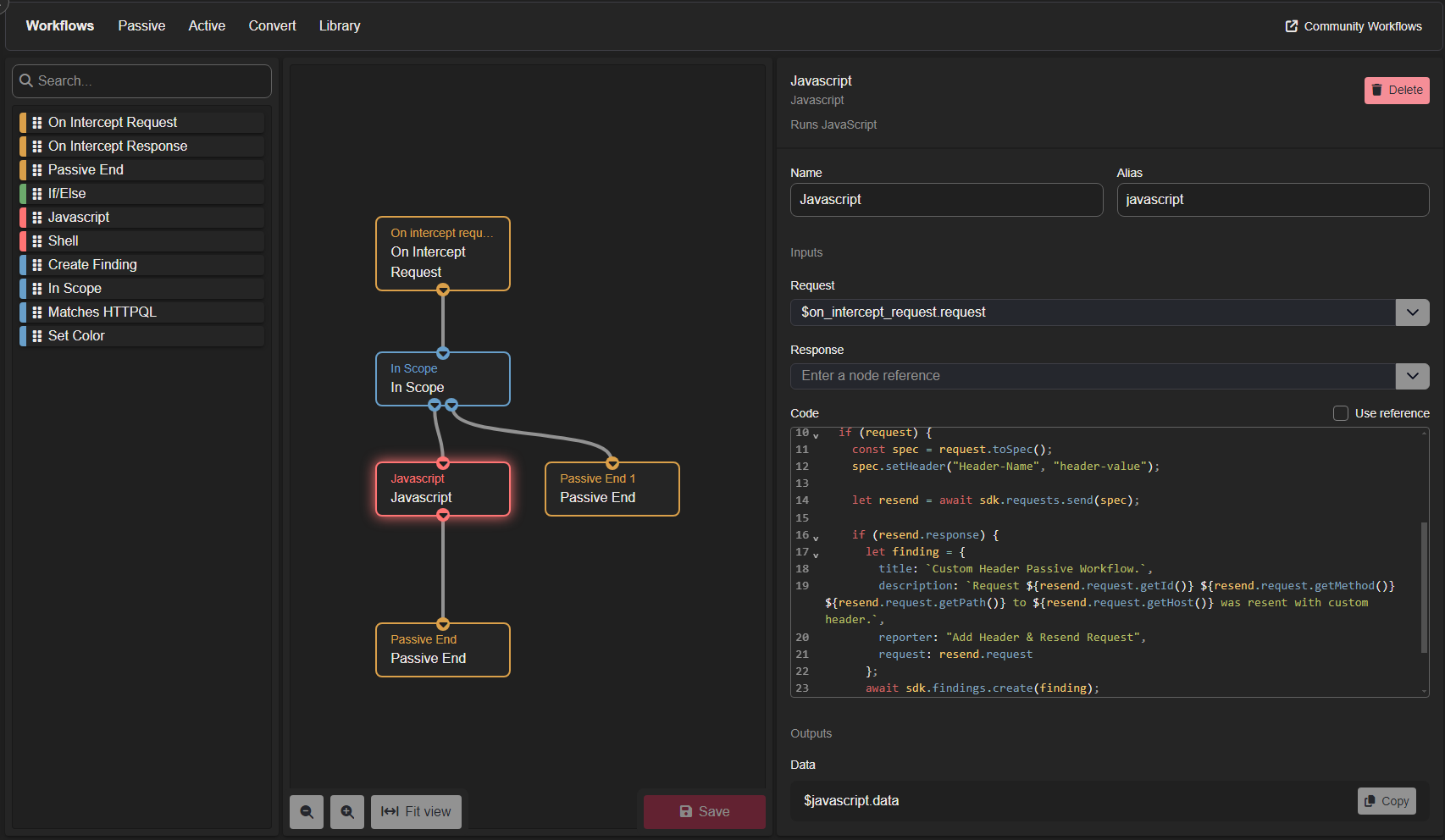Select the In Scope node on canvas

443,379
